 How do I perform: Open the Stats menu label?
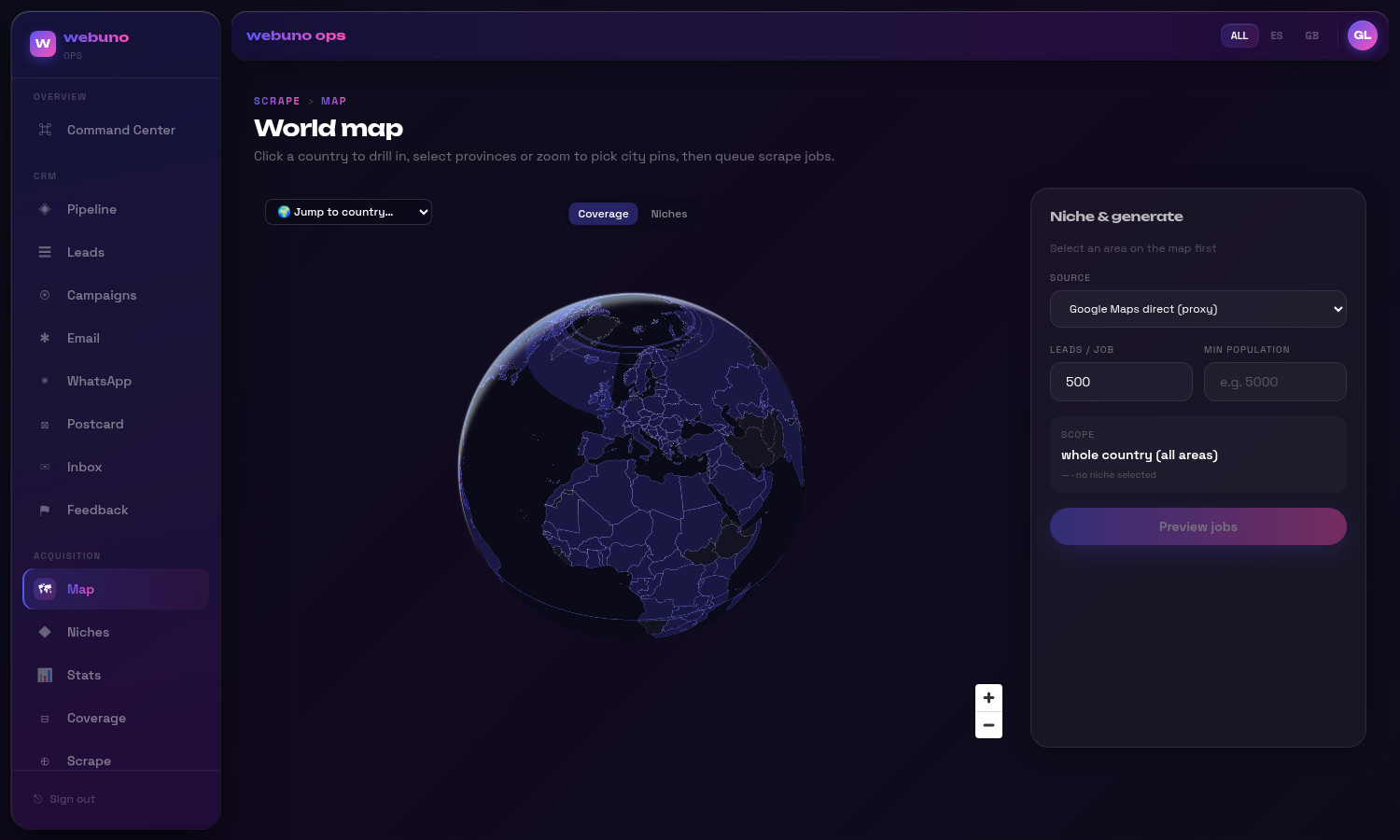[x=84, y=675]
